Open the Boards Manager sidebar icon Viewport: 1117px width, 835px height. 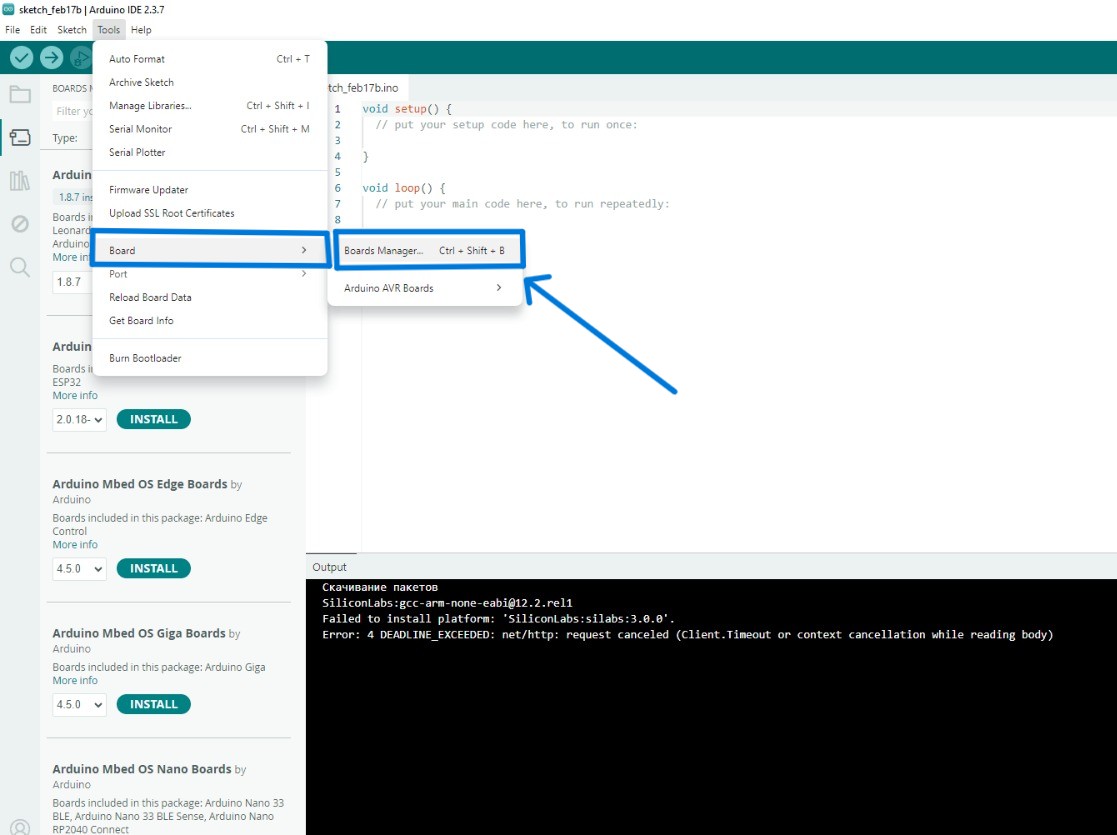point(20,138)
